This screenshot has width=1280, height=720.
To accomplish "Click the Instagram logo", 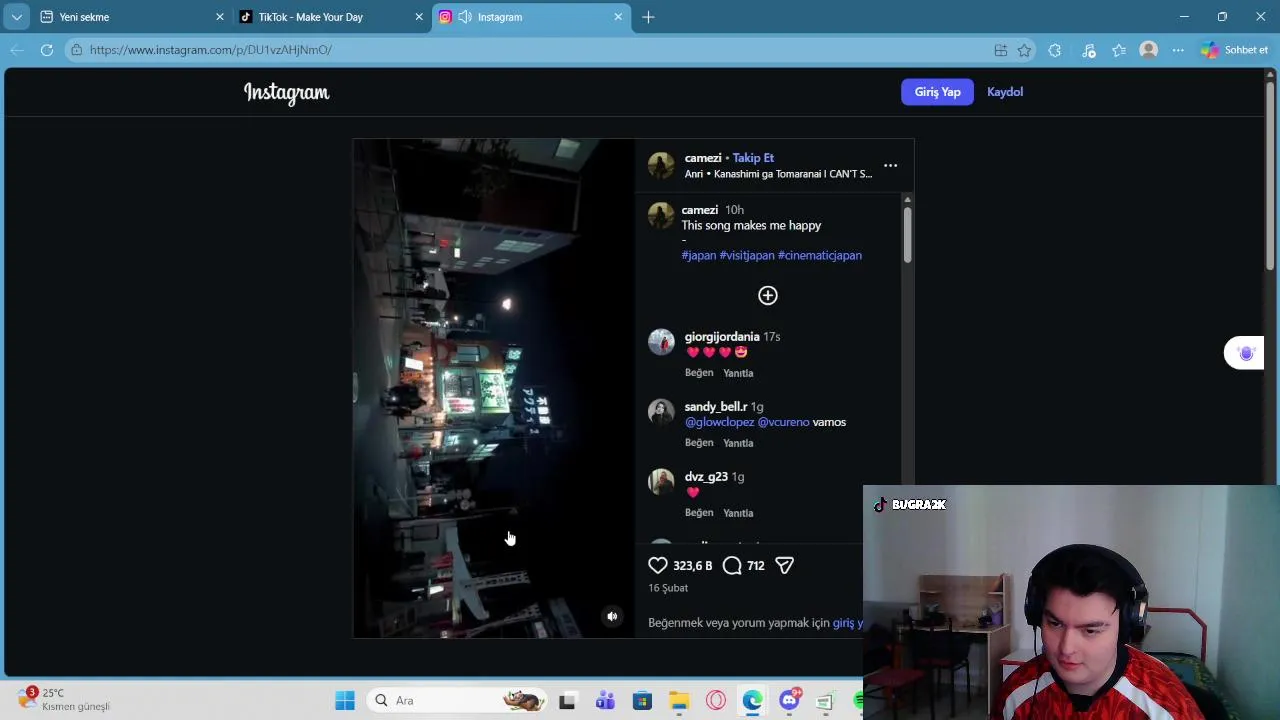I will [x=286, y=93].
